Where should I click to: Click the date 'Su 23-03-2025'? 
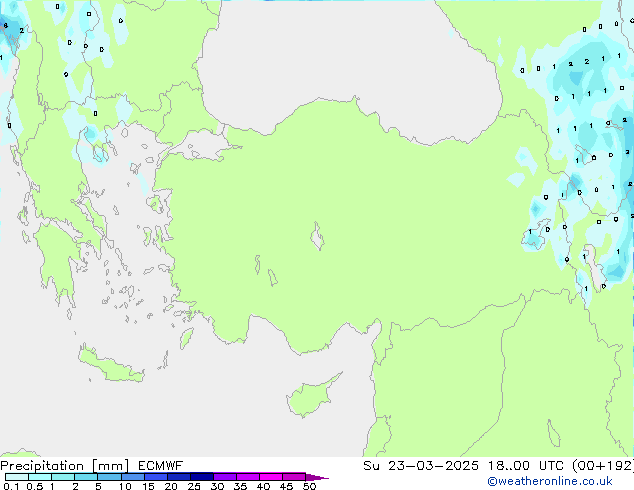click(421, 466)
